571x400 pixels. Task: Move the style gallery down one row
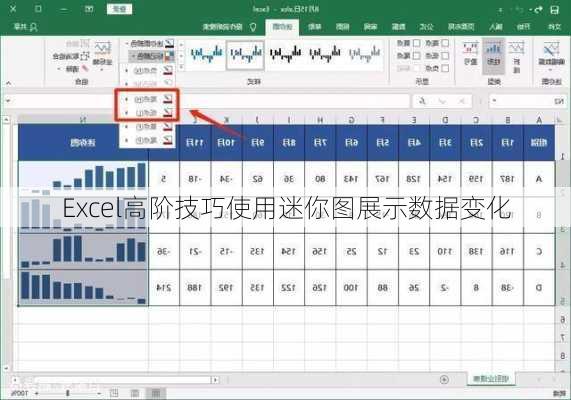[181, 56]
